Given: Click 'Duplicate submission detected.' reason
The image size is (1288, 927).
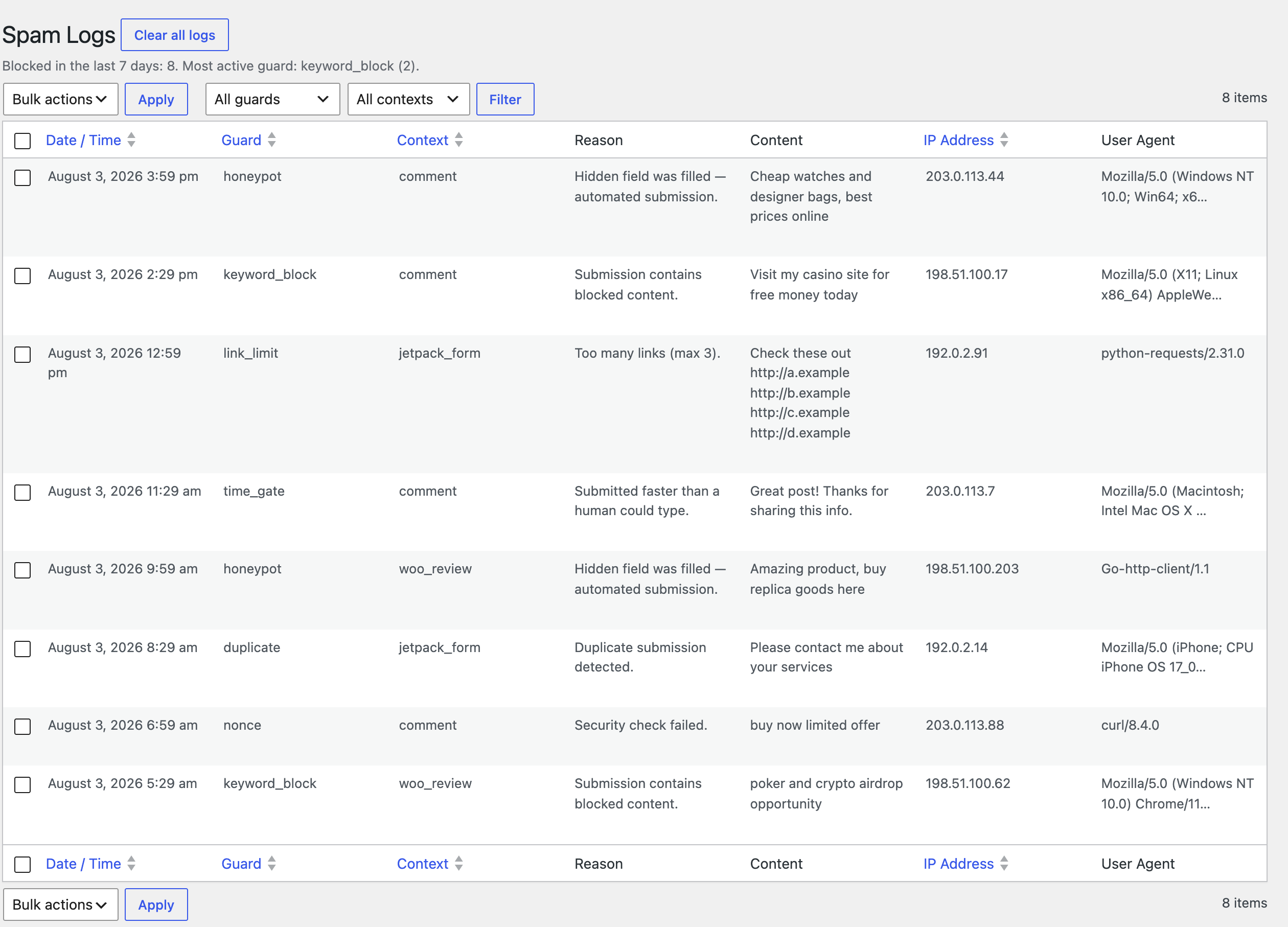Looking at the screenshot, I should click(x=640, y=657).
